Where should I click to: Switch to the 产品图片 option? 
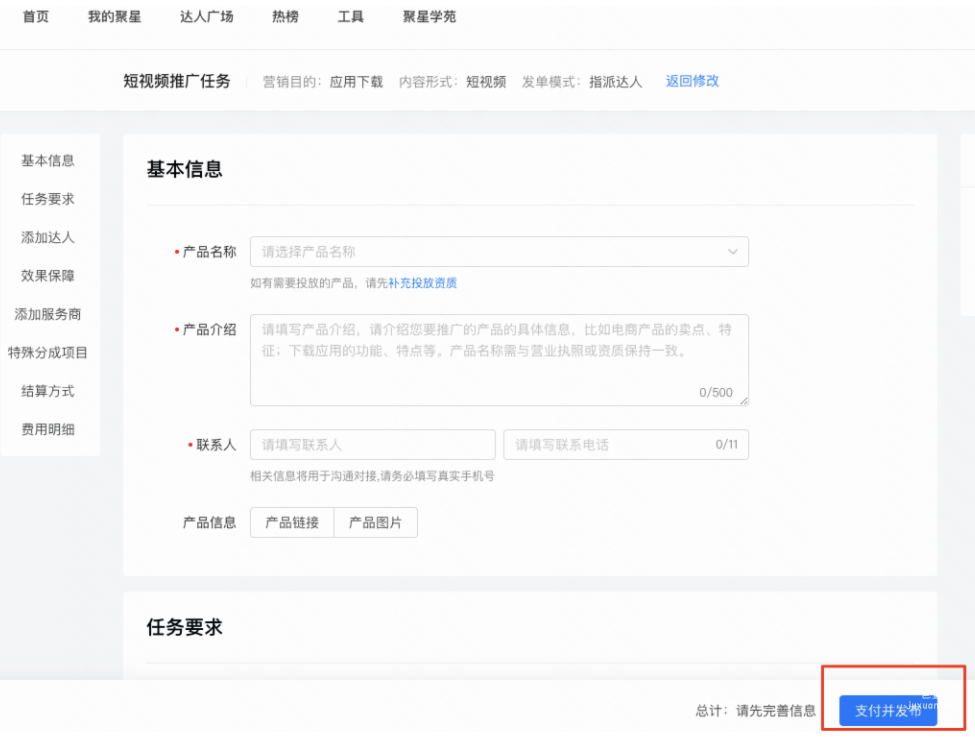pos(376,522)
